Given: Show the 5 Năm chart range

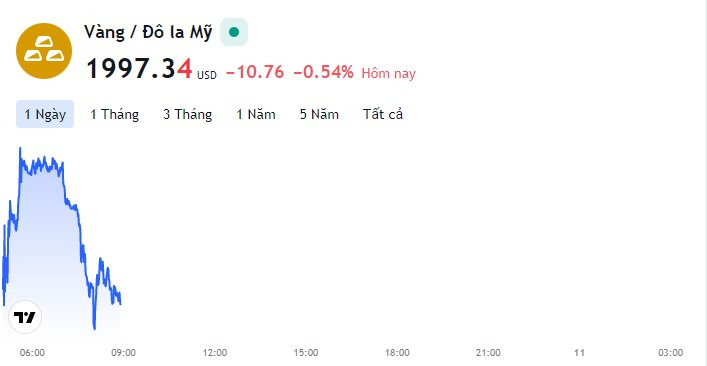Looking at the screenshot, I should [x=319, y=114].
